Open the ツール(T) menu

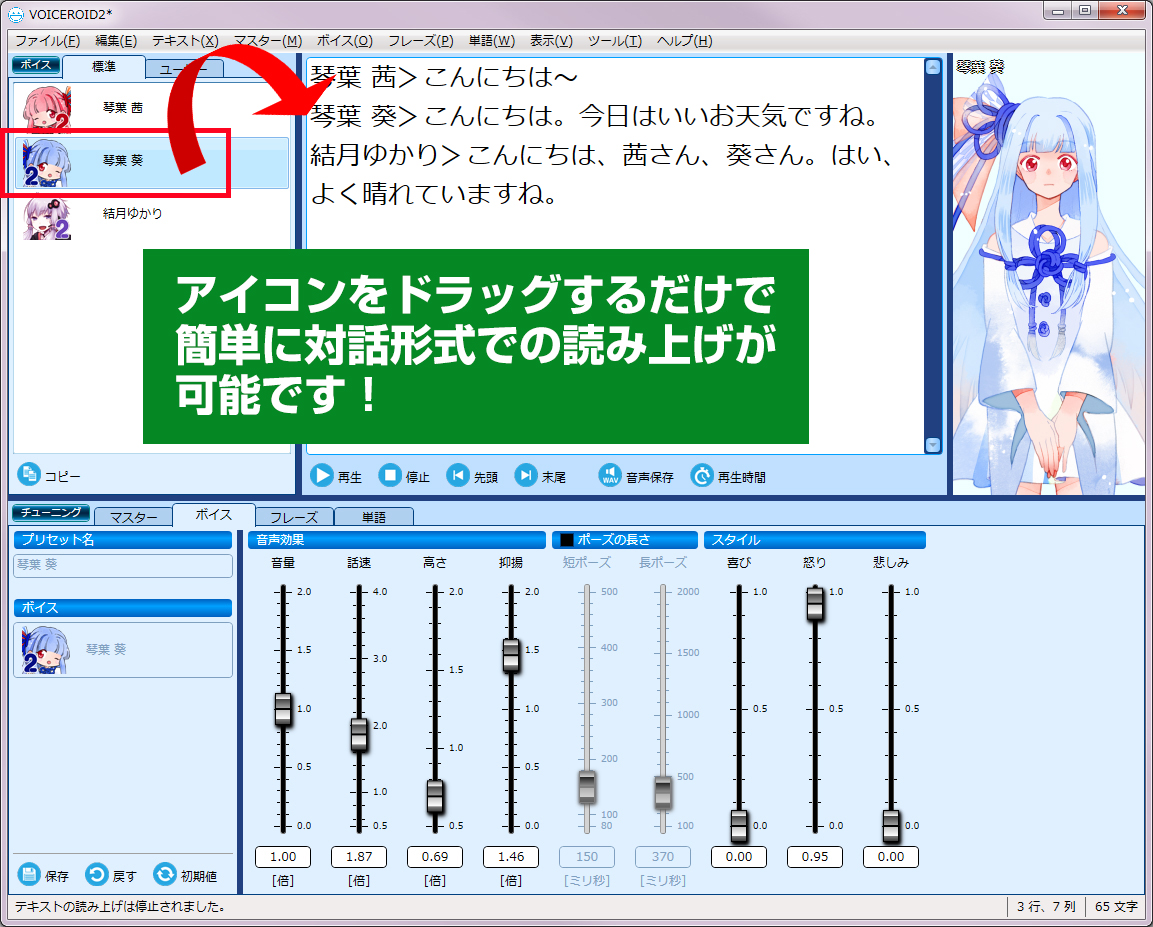click(x=614, y=41)
